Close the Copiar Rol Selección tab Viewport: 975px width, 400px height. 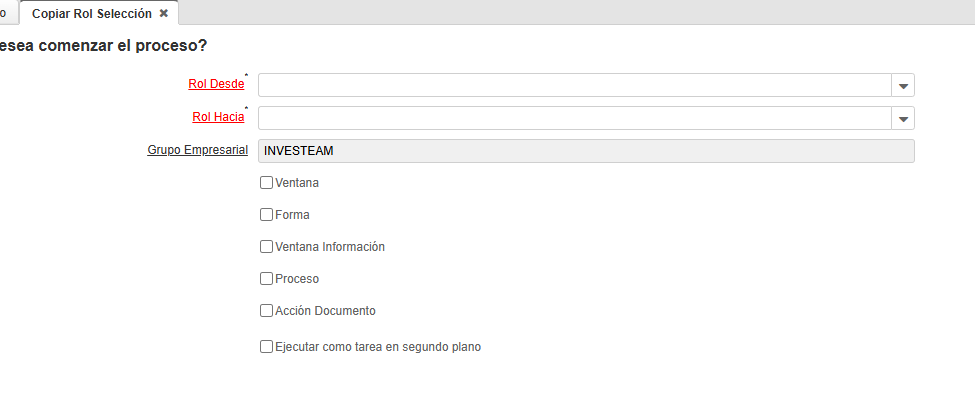(164, 14)
